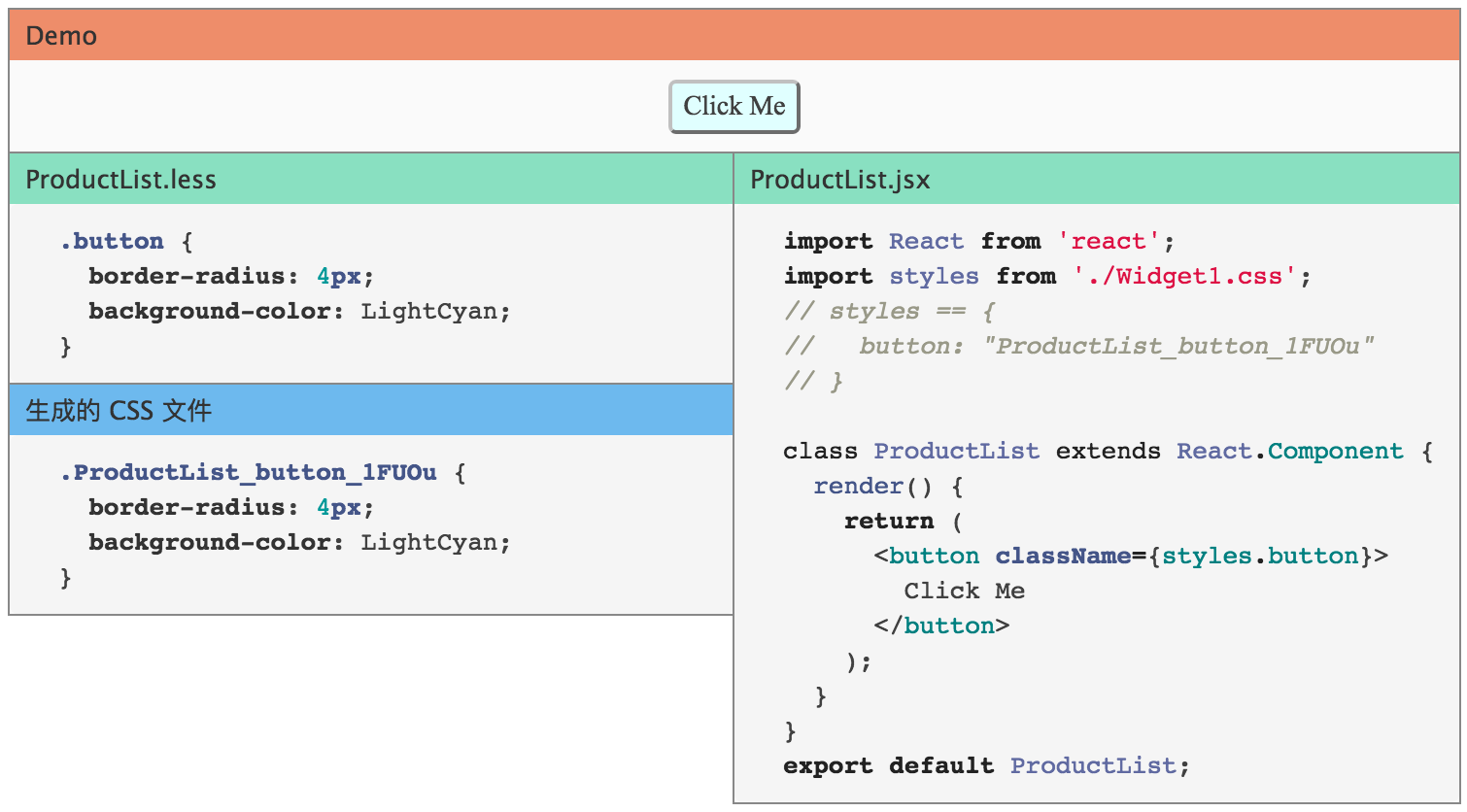Click the className attribute in the button tag
This screenshot has width=1467, height=812.
[x=1063, y=557]
